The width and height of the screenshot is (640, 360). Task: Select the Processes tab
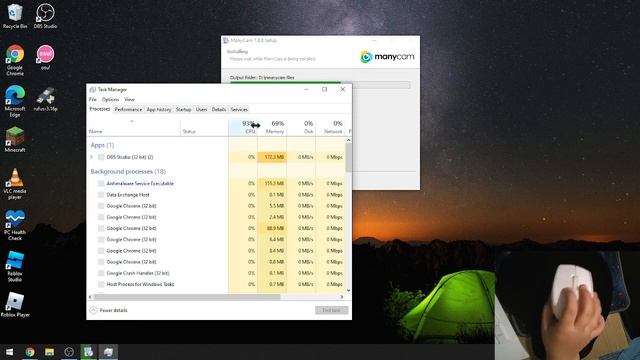coord(100,109)
